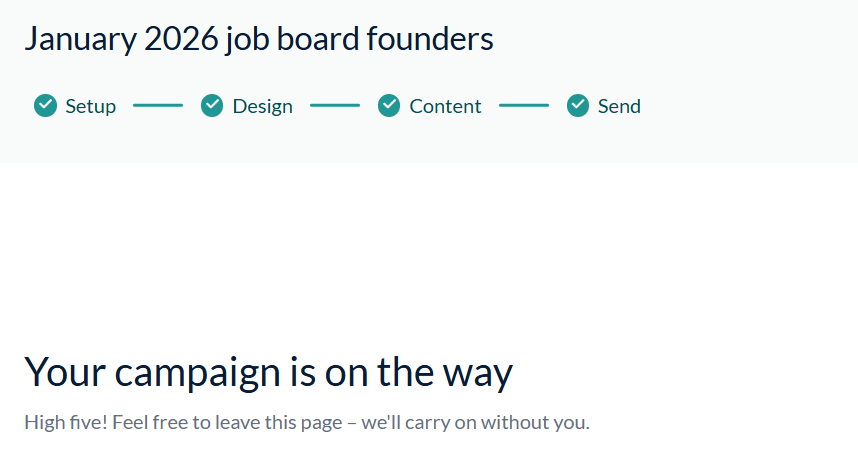Click the word campaign in the large heading
The width and height of the screenshot is (858, 458).
198,374
